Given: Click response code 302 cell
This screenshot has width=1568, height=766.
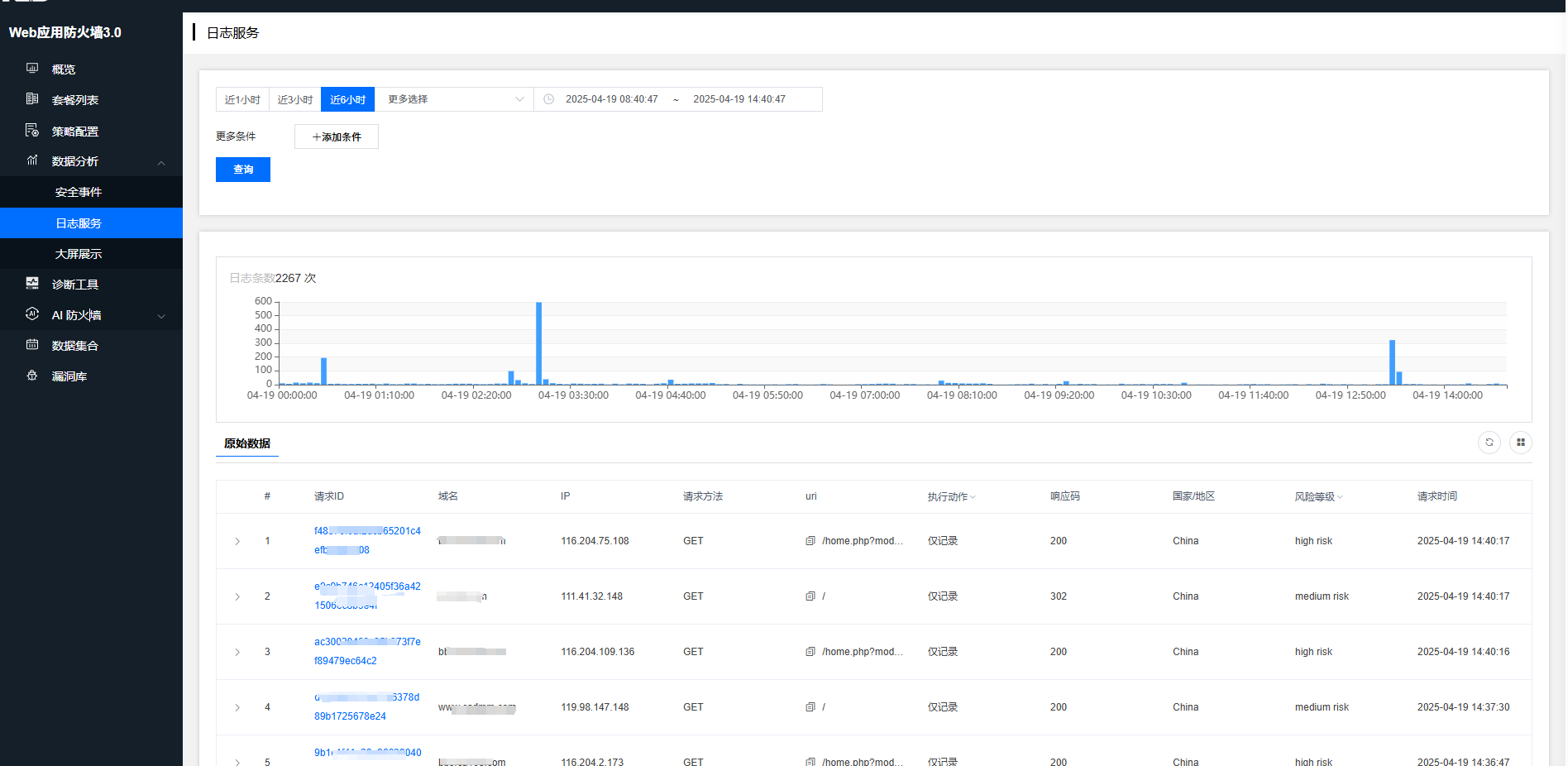Looking at the screenshot, I should point(1059,596).
